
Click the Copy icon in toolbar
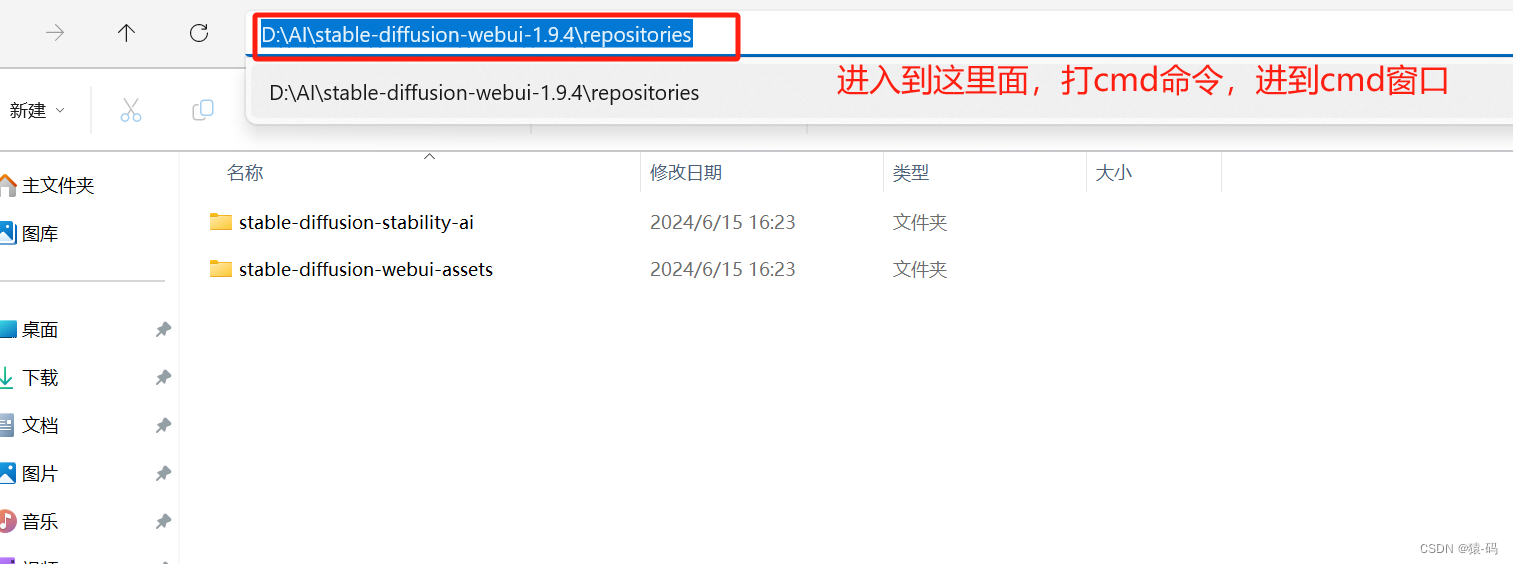tap(203, 110)
